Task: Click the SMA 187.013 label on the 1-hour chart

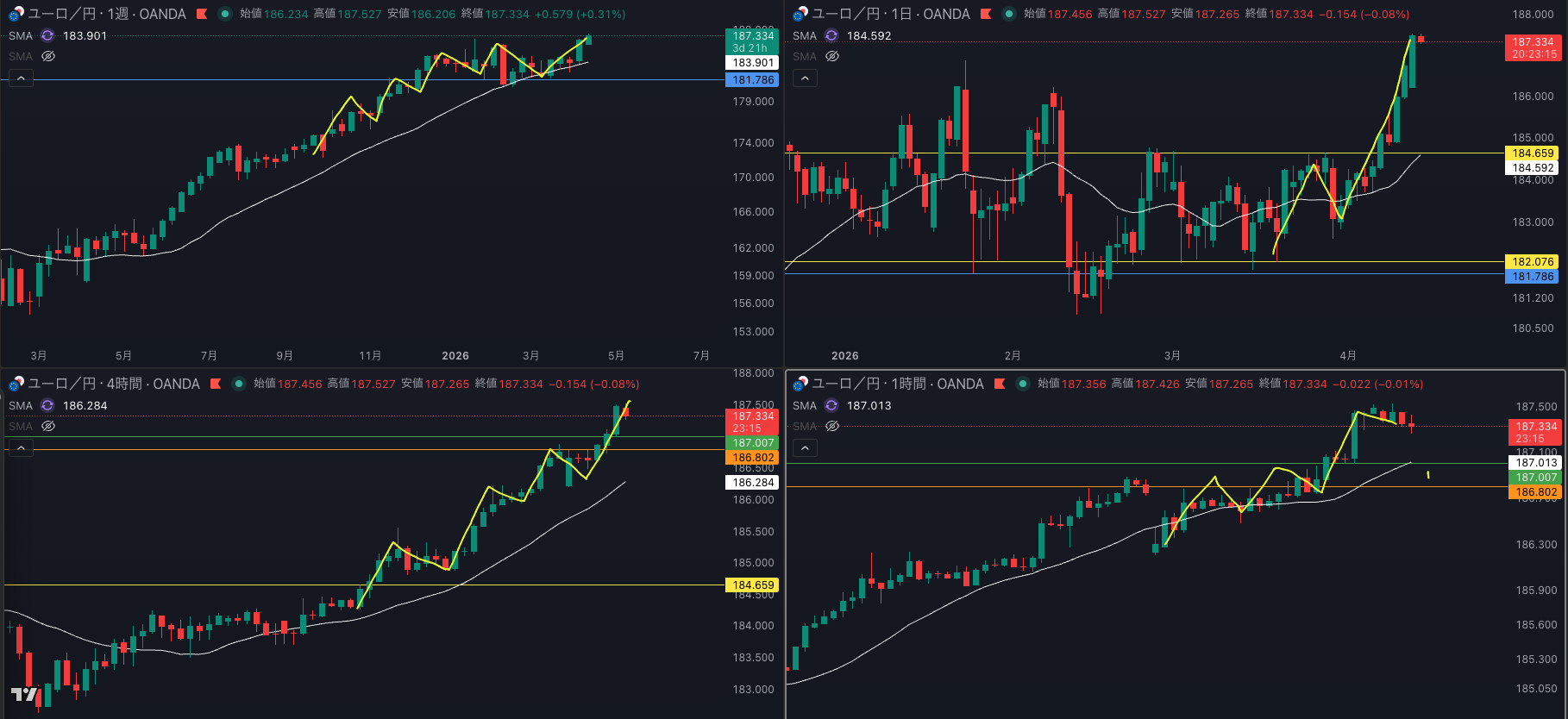Action: [x=869, y=405]
